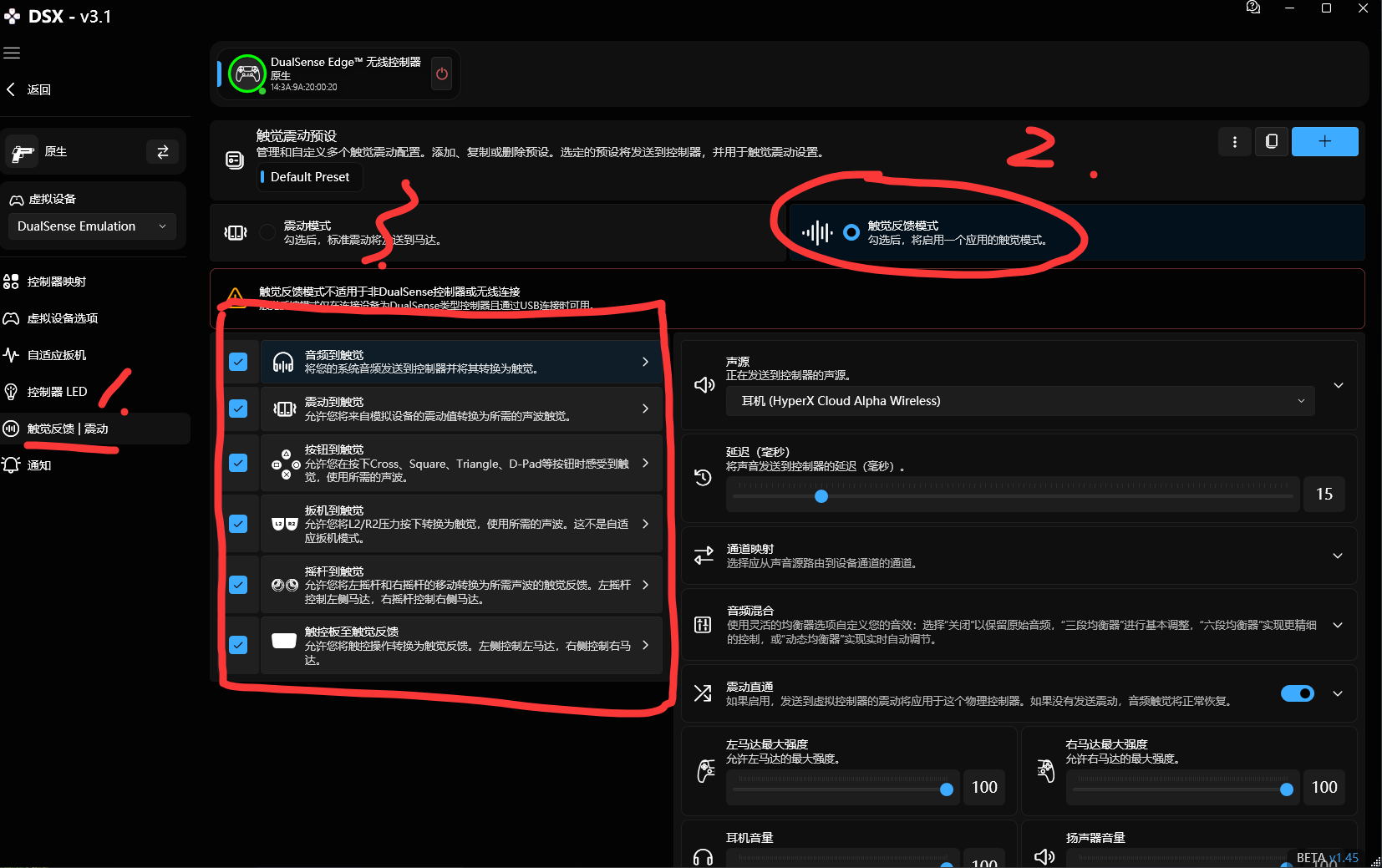Screen dimensions: 1382x868
Task: Toggle the 摇杆到触觉 checkbox
Action: (x=238, y=585)
